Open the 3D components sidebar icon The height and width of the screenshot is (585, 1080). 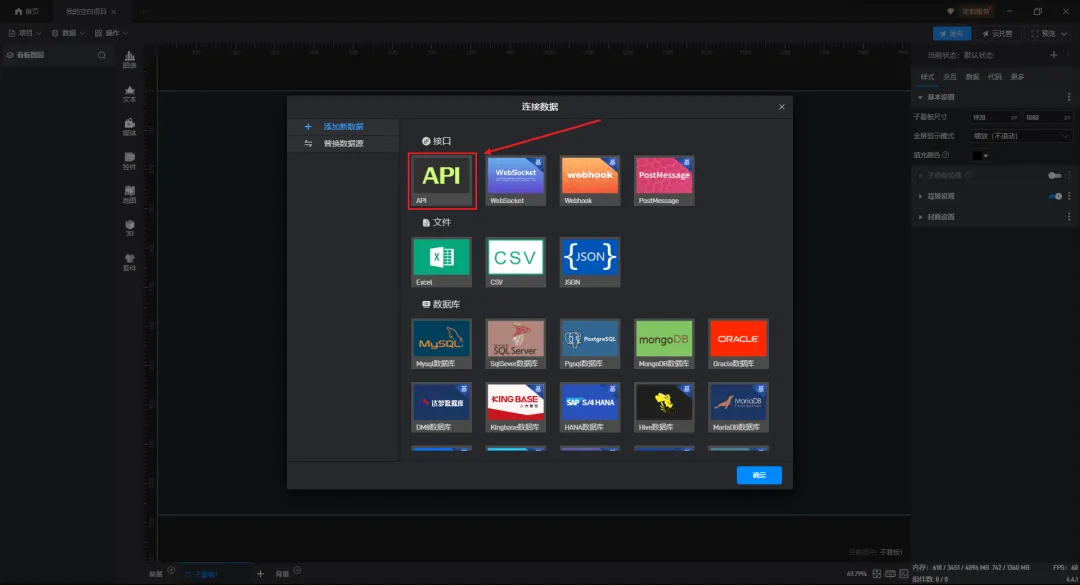(x=129, y=228)
